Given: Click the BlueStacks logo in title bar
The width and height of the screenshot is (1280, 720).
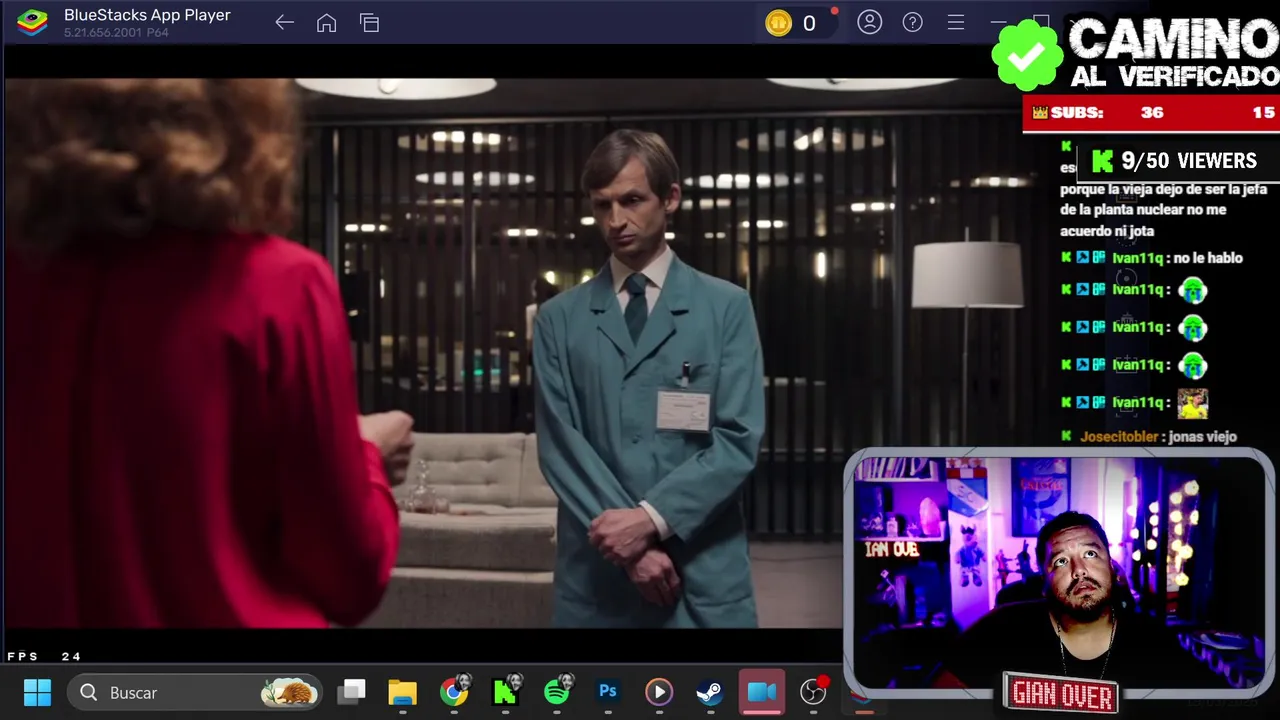Looking at the screenshot, I should (32, 22).
